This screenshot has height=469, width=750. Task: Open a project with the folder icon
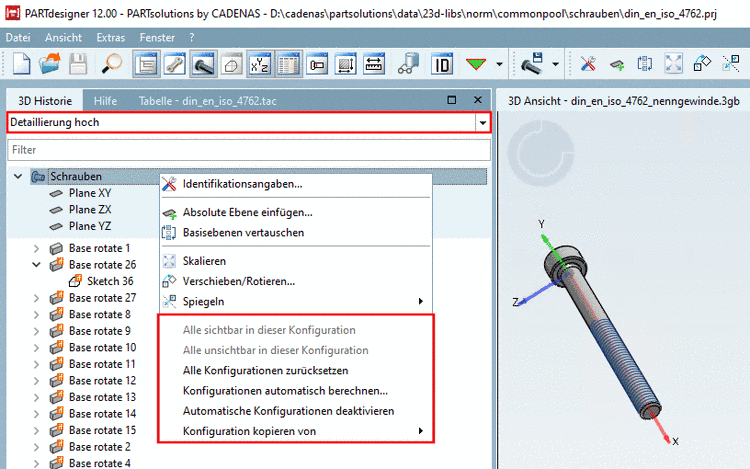click(x=50, y=64)
